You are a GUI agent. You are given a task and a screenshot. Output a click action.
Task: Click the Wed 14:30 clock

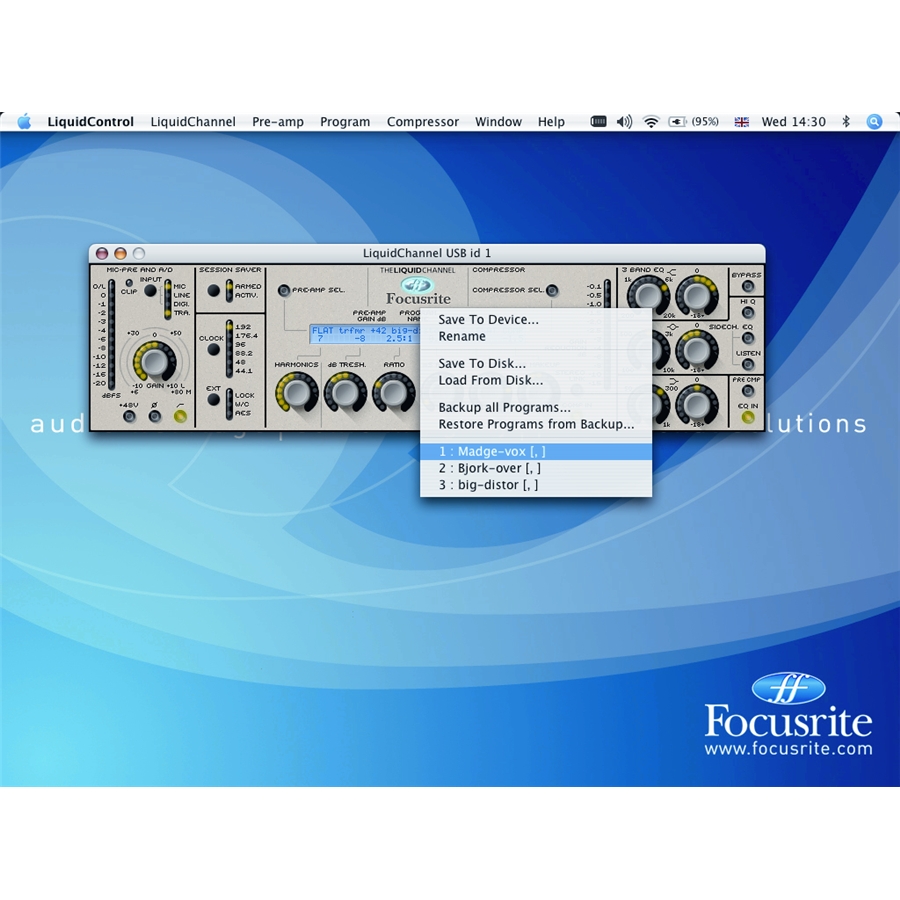[x=793, y=122]
